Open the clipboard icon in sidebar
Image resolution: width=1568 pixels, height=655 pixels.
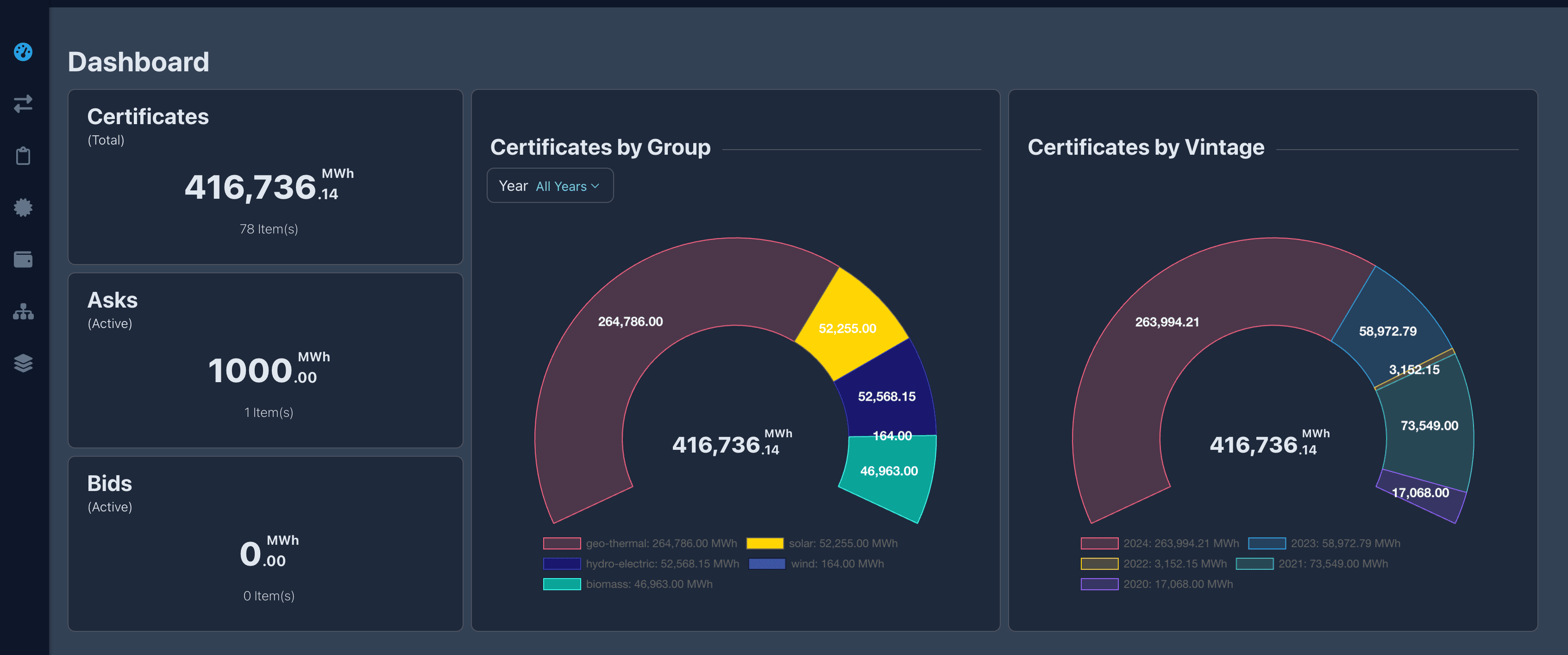pyautogui.click(x=23, y=156)
